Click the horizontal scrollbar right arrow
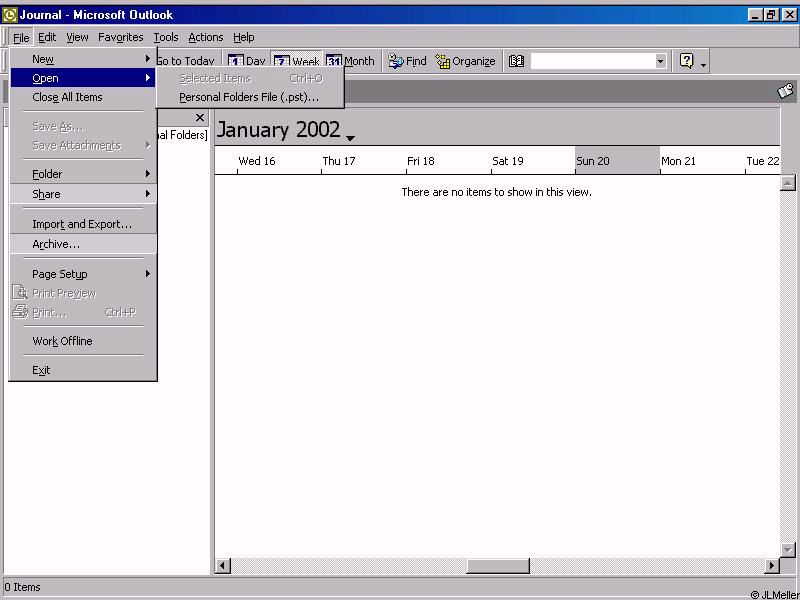The image size is (800, 600). pyautogui.click(x=772, y=565)
